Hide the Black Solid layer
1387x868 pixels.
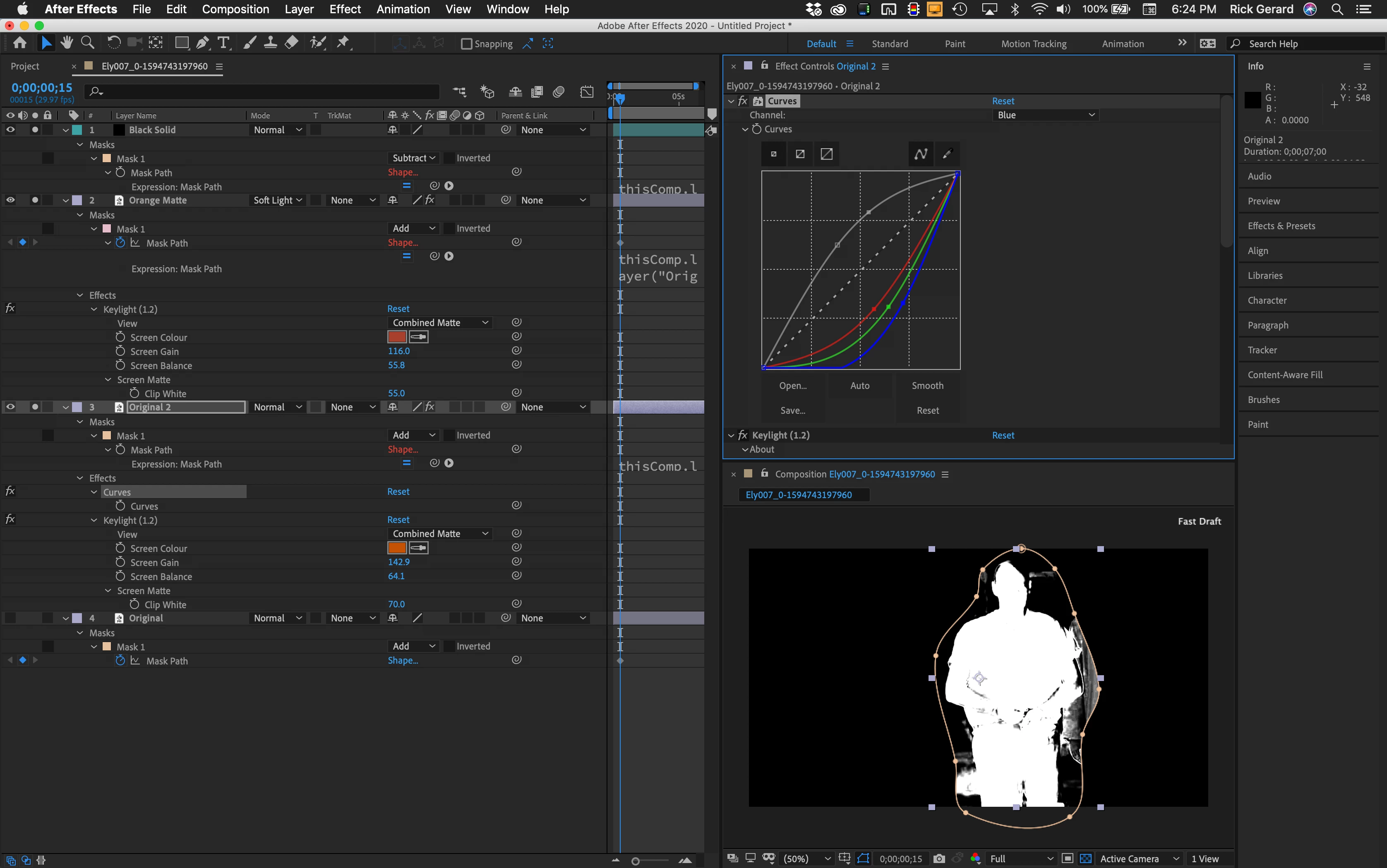pyautogui.click(x=10, y=130)
